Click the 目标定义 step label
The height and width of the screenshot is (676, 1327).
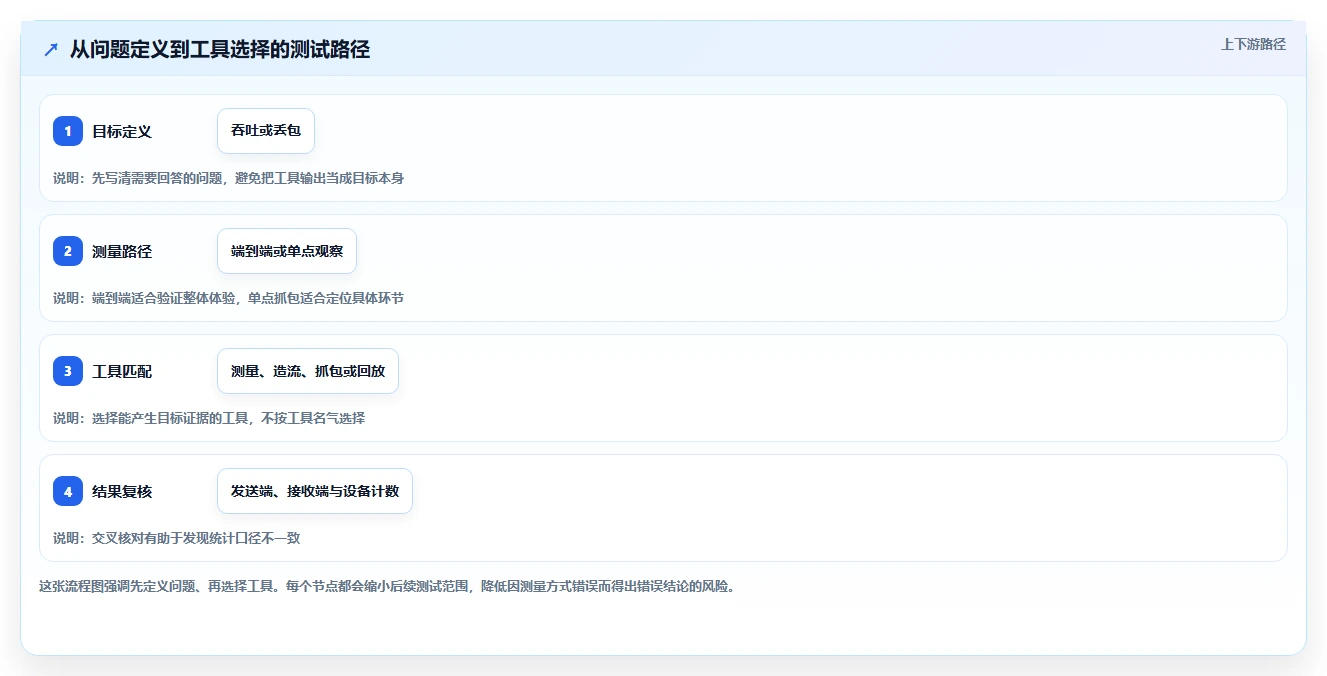point(122,131)
